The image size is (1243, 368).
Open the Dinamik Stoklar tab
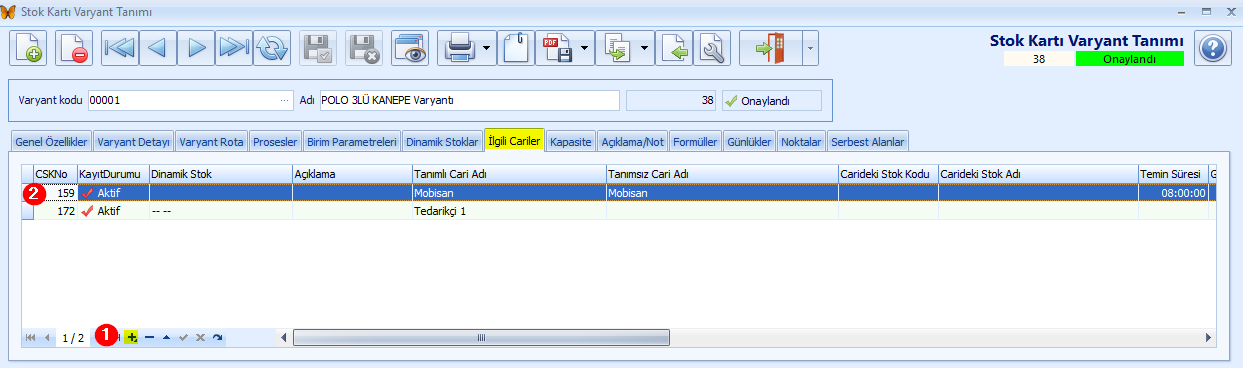pyautogui.click(x=441, y=142)
